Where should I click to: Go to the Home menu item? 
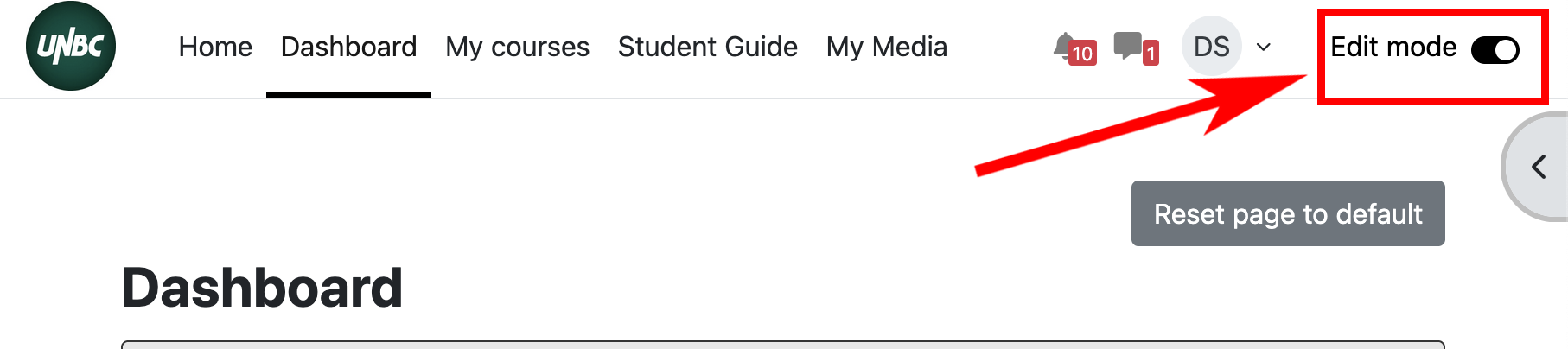(x=215, y=47)
